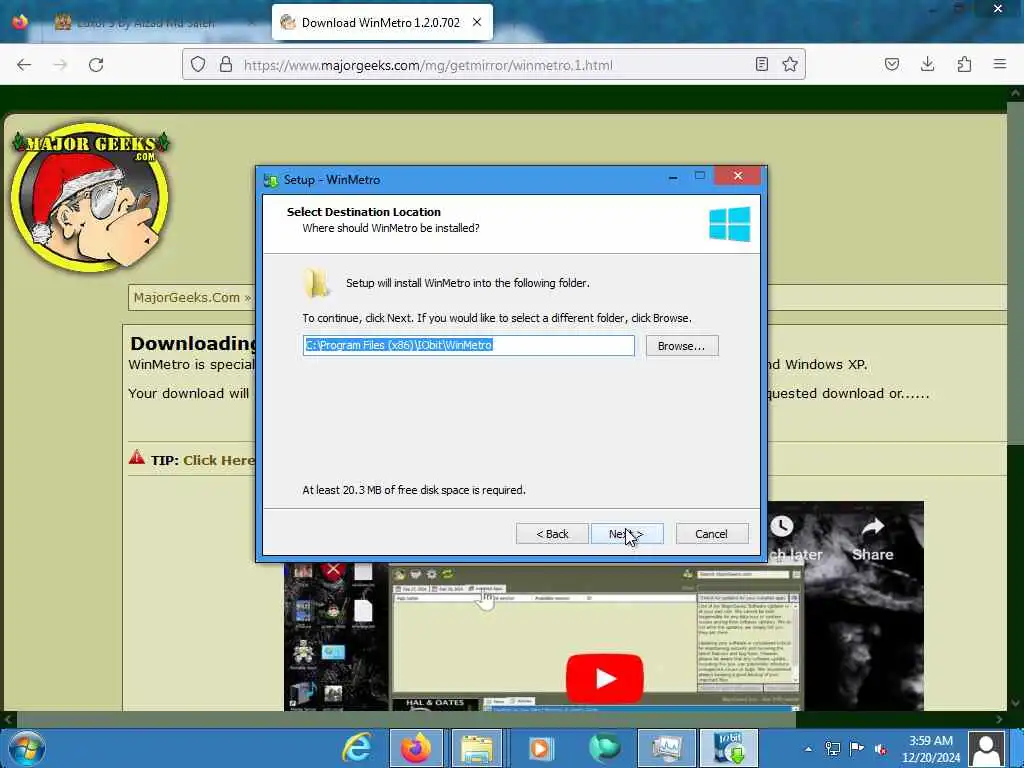Go back in Firefox browser history
This screenshot has height=768, width=1024.
24,65
